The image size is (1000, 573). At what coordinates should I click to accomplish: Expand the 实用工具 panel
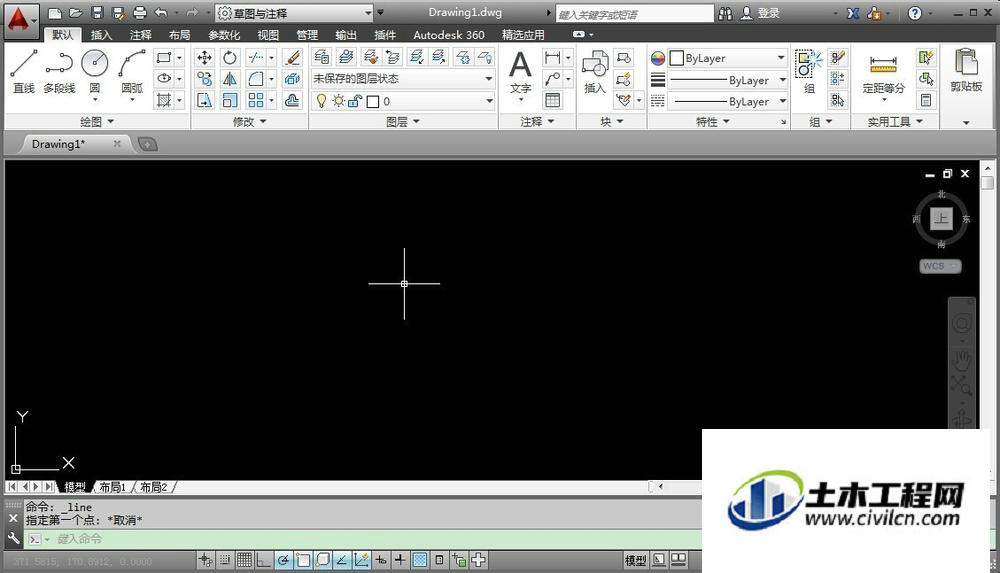click(x=895, y=121)
